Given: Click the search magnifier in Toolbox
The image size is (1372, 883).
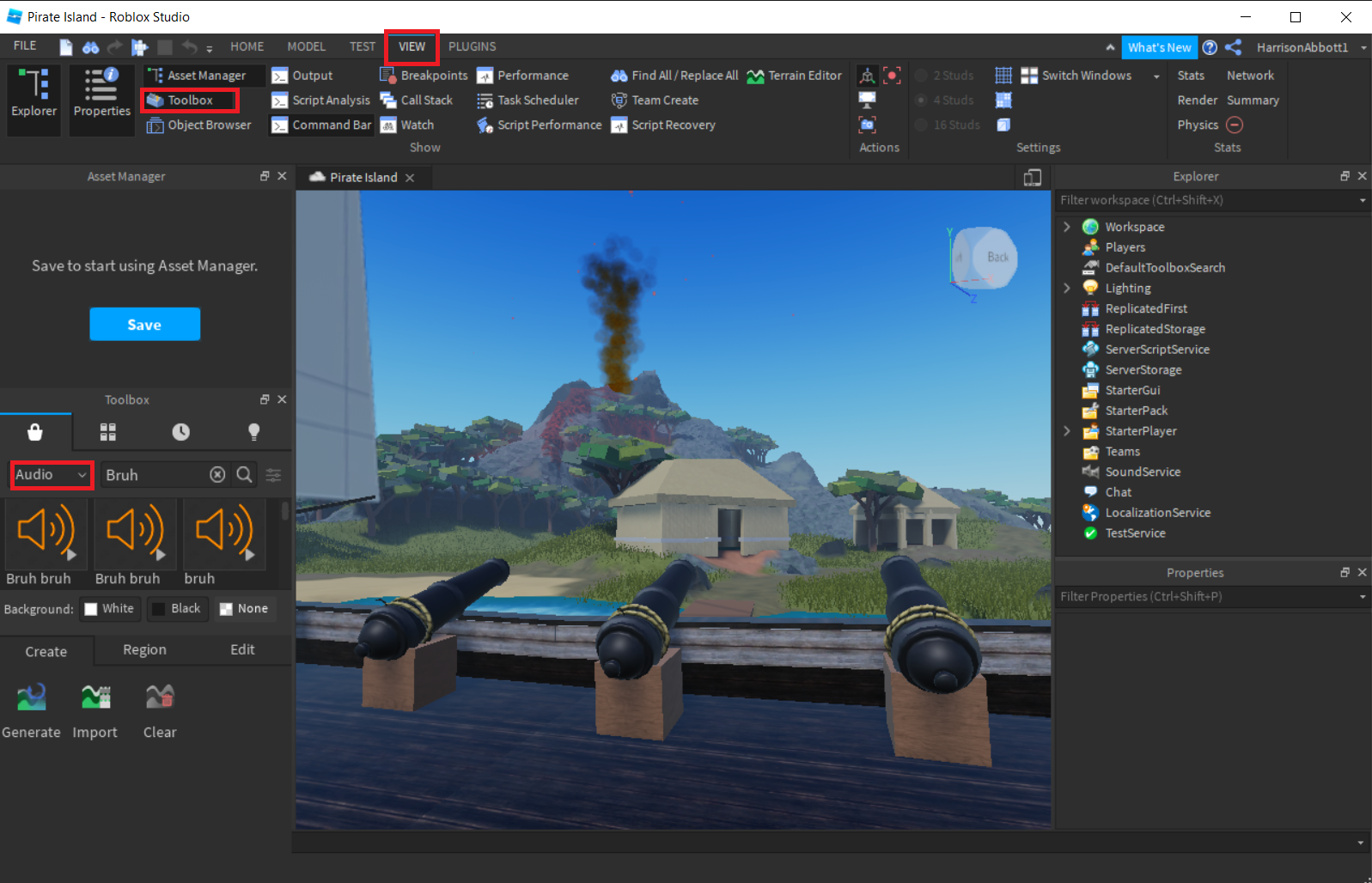Looking at the screenshot, I should point(245,475).
